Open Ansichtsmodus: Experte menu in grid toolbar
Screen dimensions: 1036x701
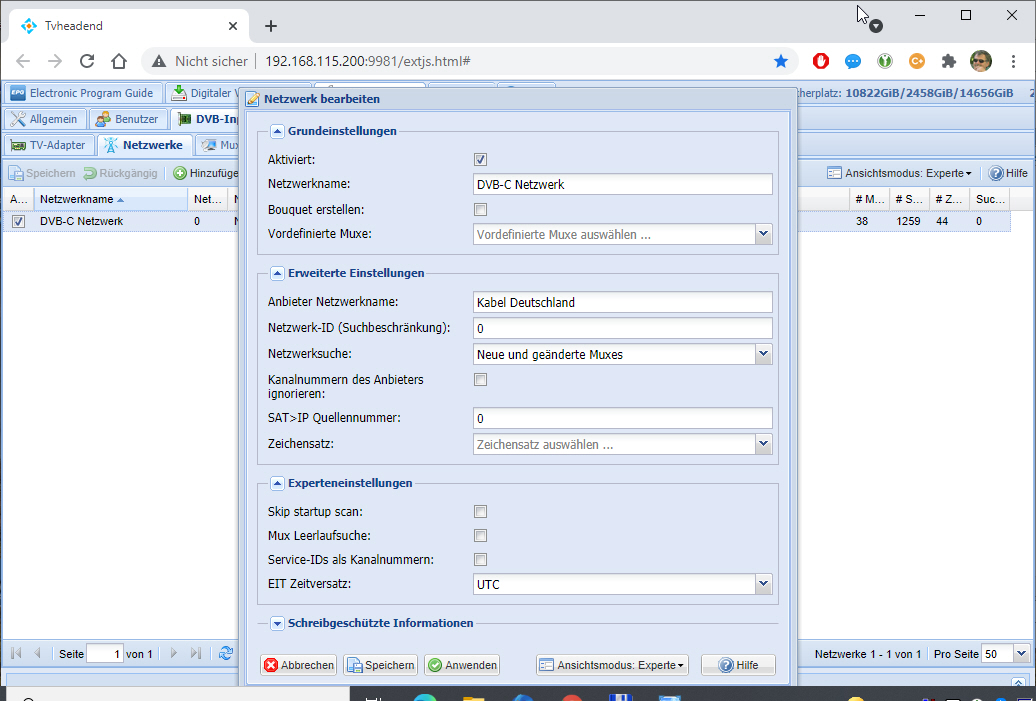coord(900,173)
